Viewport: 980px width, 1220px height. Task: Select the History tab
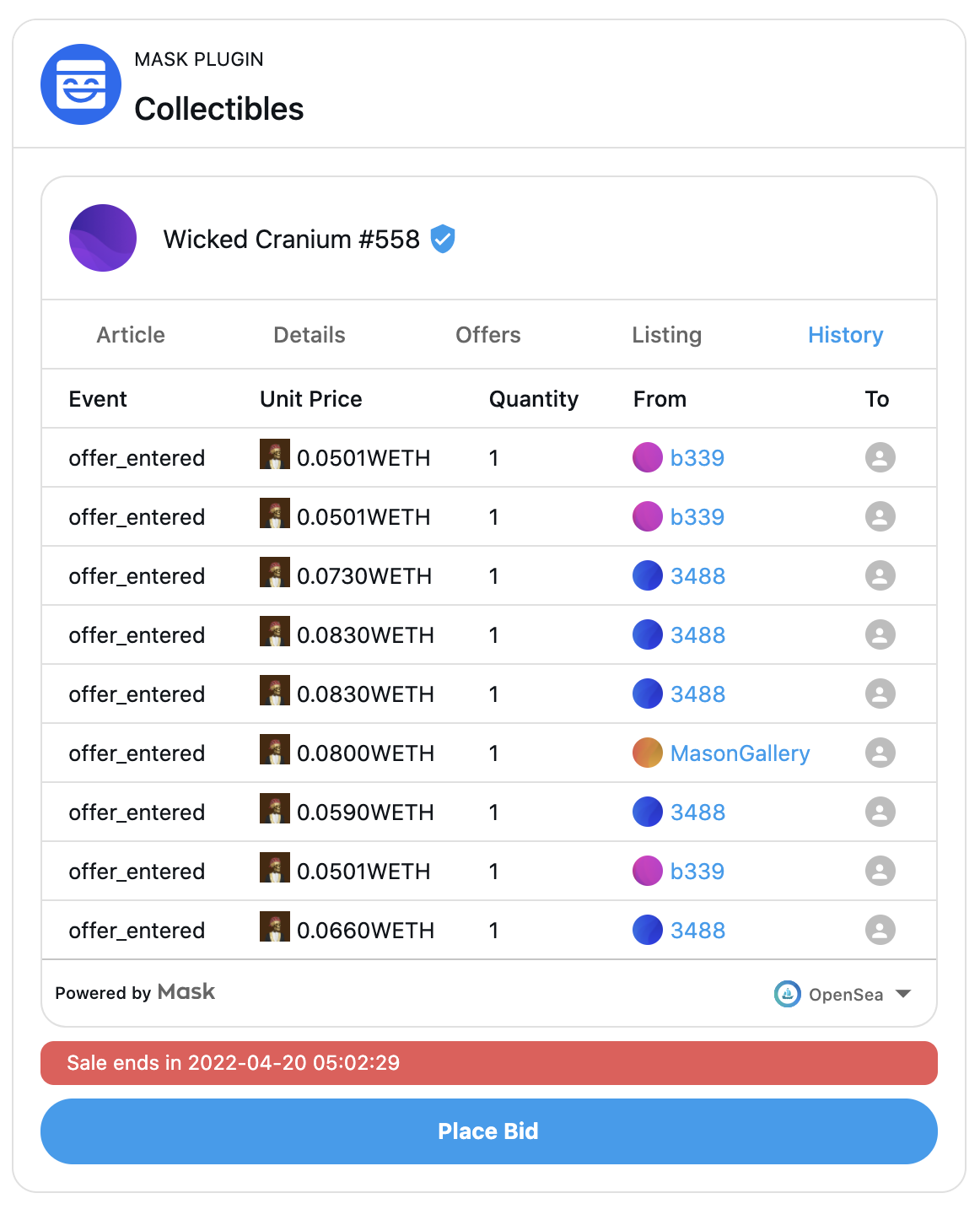(x=845, y=335)
